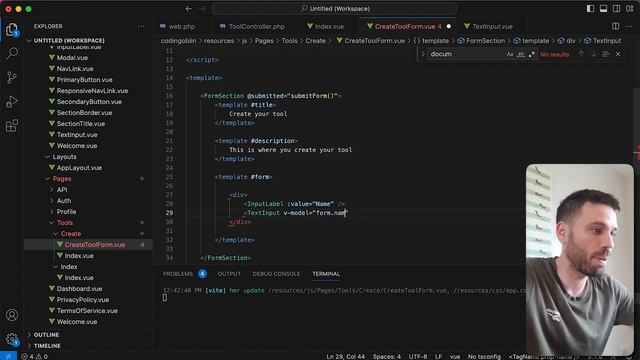640x360 pixels.
Task: Go to previous match in find widget
Action: coord(581,54)
